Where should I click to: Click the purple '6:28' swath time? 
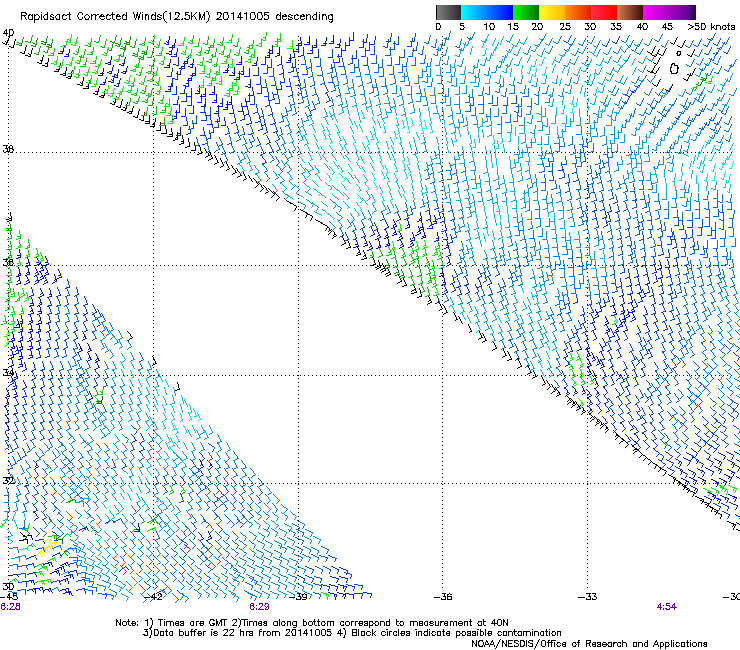click(10, 607)
